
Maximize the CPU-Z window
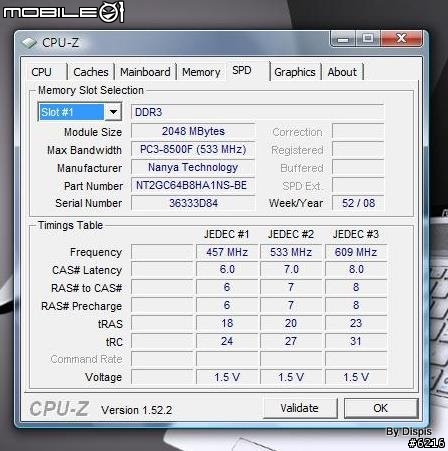(x=368, y=39)
